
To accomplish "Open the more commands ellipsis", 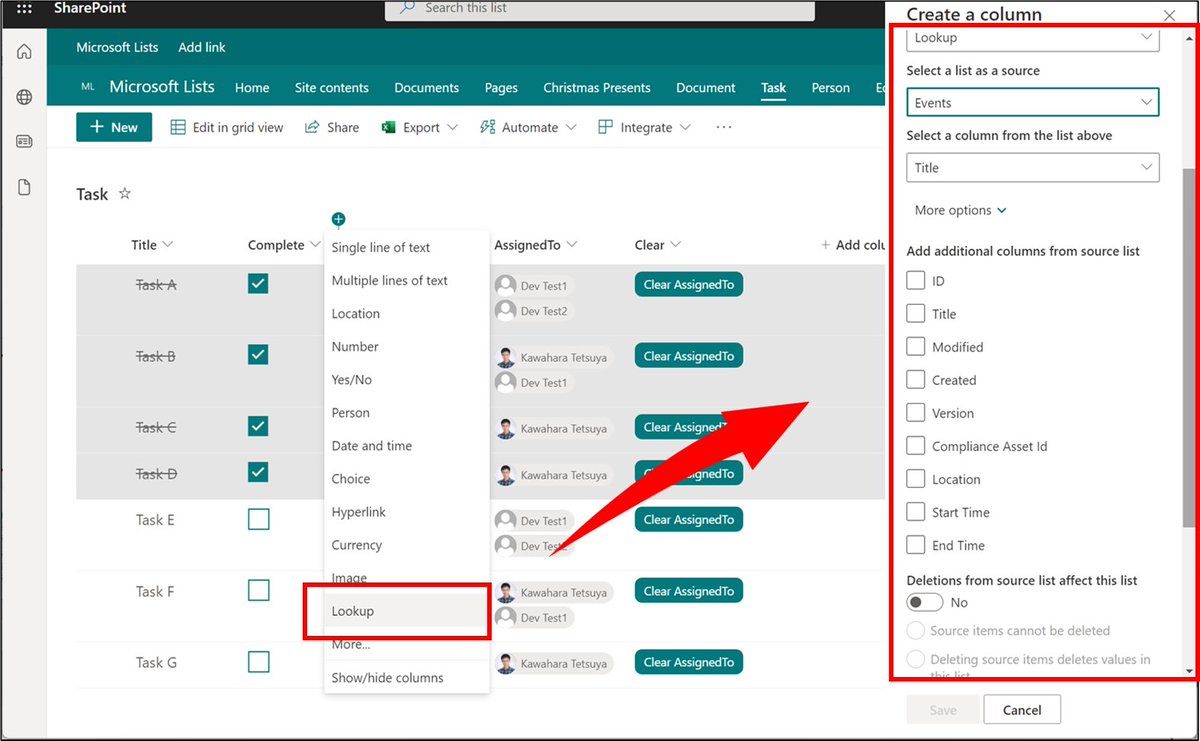I will 724,127.
